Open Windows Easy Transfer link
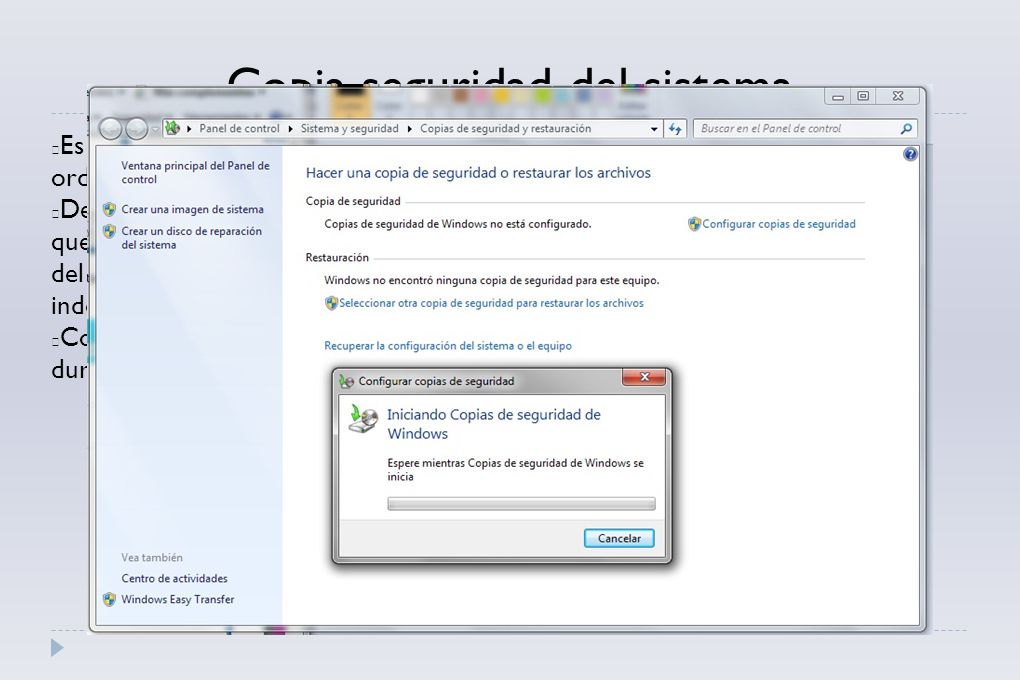Screen dimensions: 1020x680 [x=178, y=599]
